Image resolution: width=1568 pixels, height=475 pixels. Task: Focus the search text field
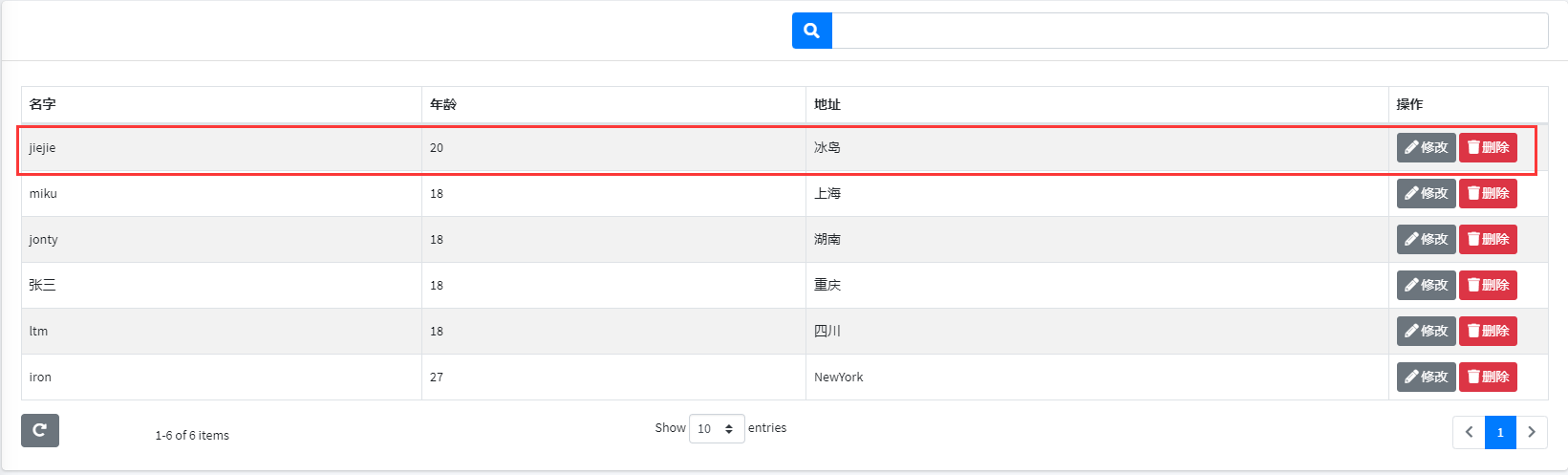coord(1189,31)
